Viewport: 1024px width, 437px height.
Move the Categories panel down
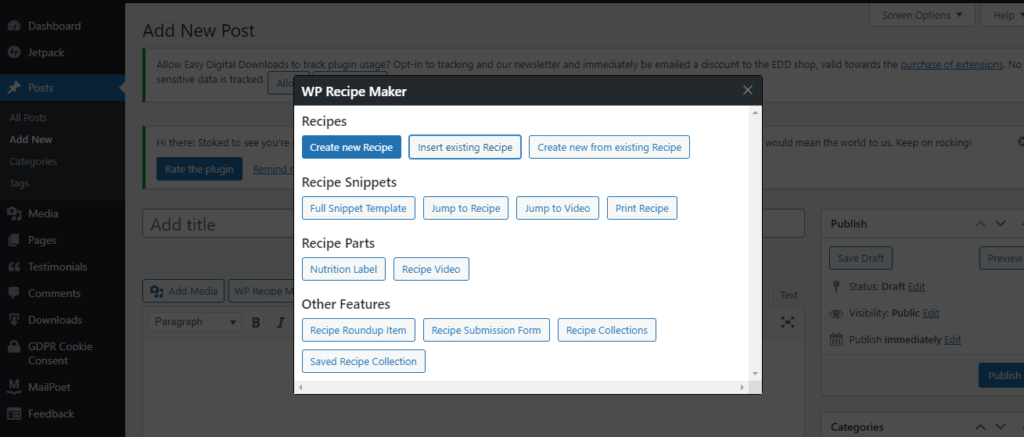(1000, 427)
